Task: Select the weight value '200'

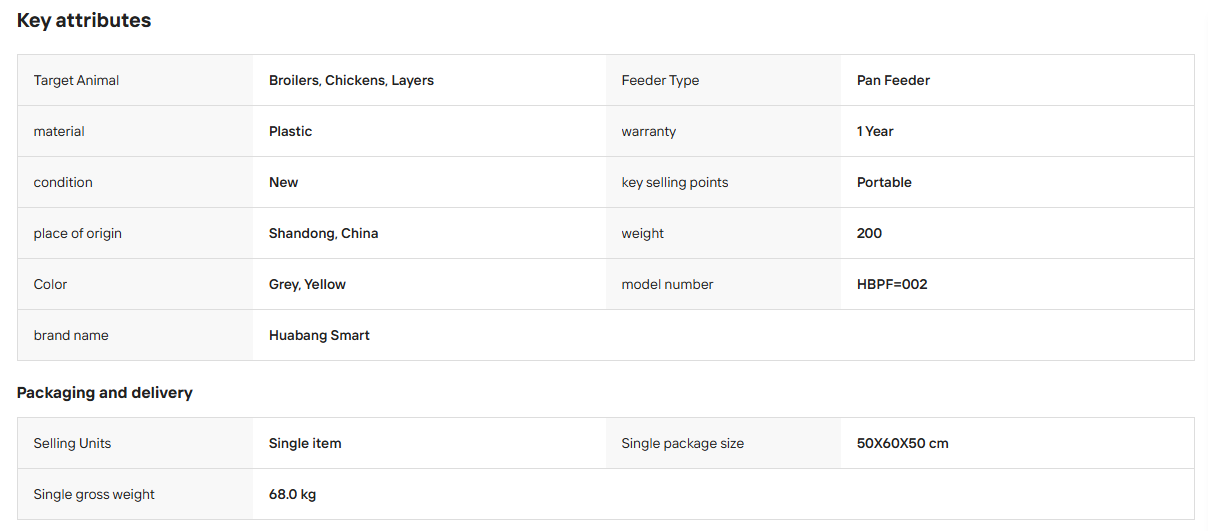Action: pyautogui.click(x=869, y=233)
